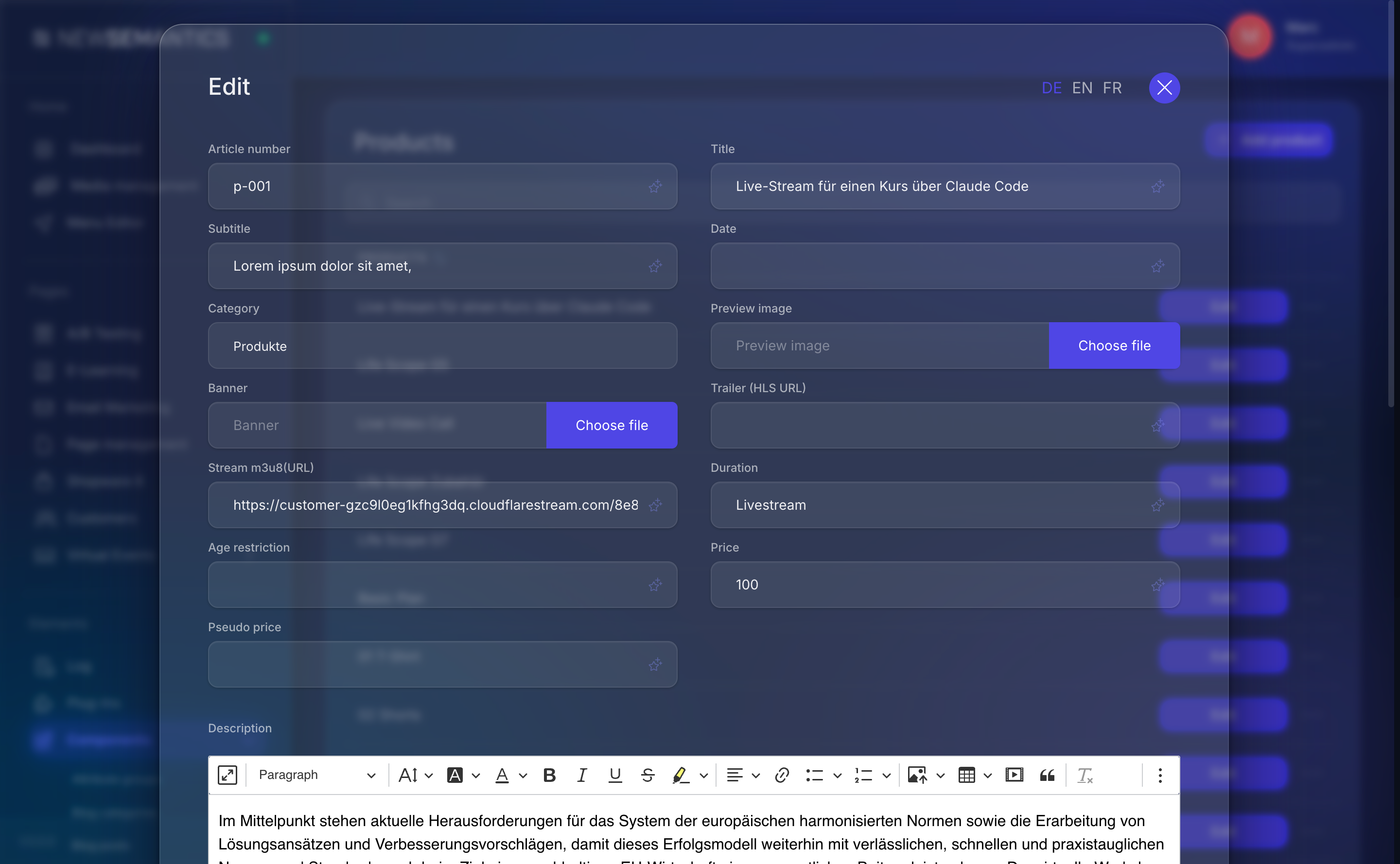This screenshot has height=864, width=1400.
Task: Expand numbered list style options
Action: (x=886, y=776)
